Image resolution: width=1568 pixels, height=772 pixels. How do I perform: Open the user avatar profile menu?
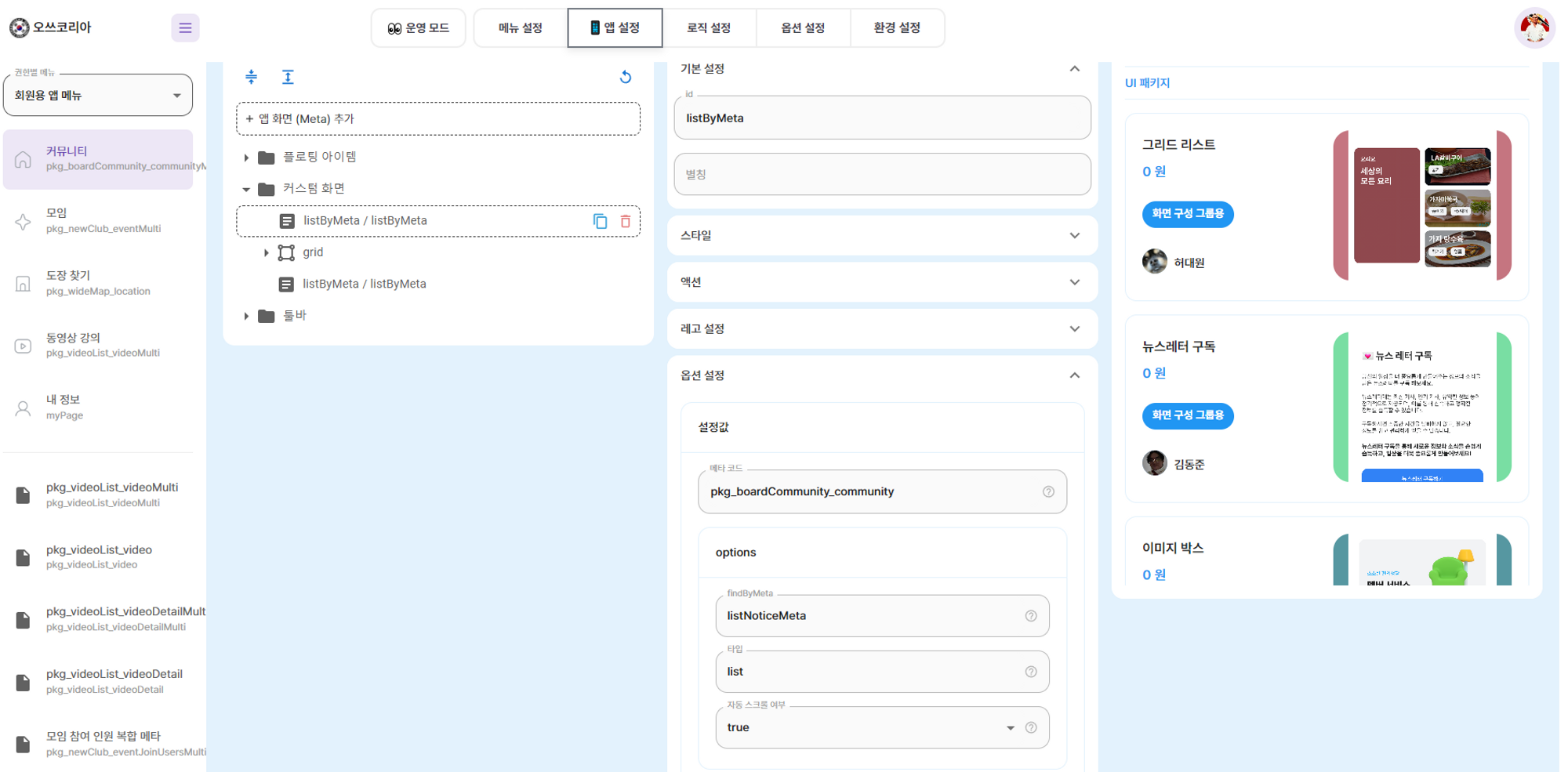[x=1534, y=28]
